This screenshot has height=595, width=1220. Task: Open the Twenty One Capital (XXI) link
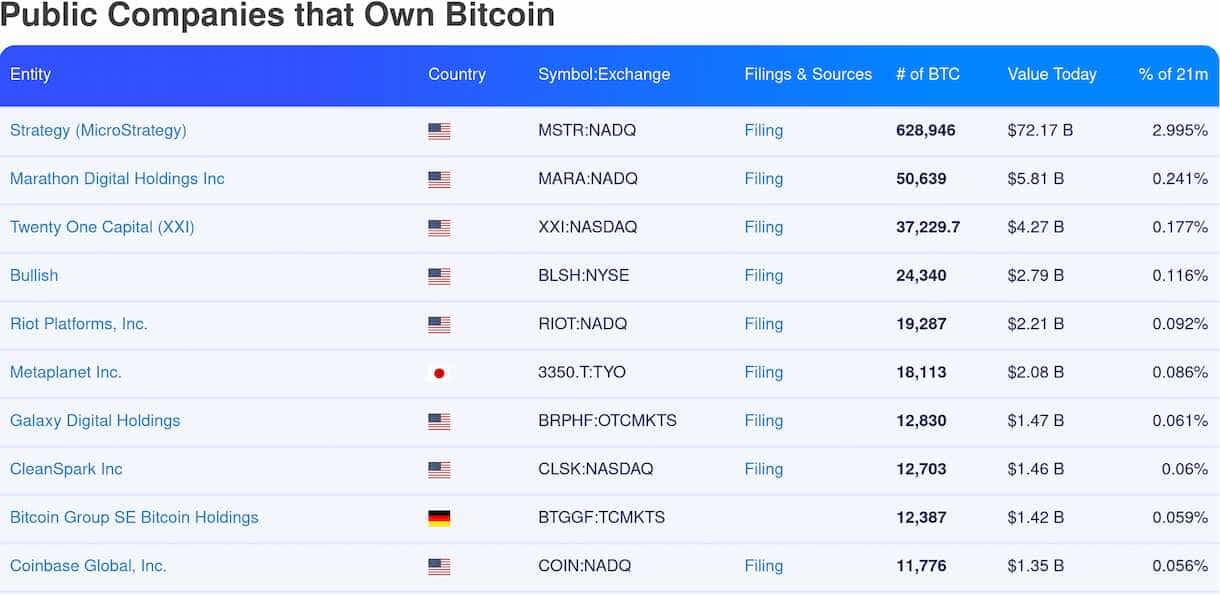tap(102, 227)
